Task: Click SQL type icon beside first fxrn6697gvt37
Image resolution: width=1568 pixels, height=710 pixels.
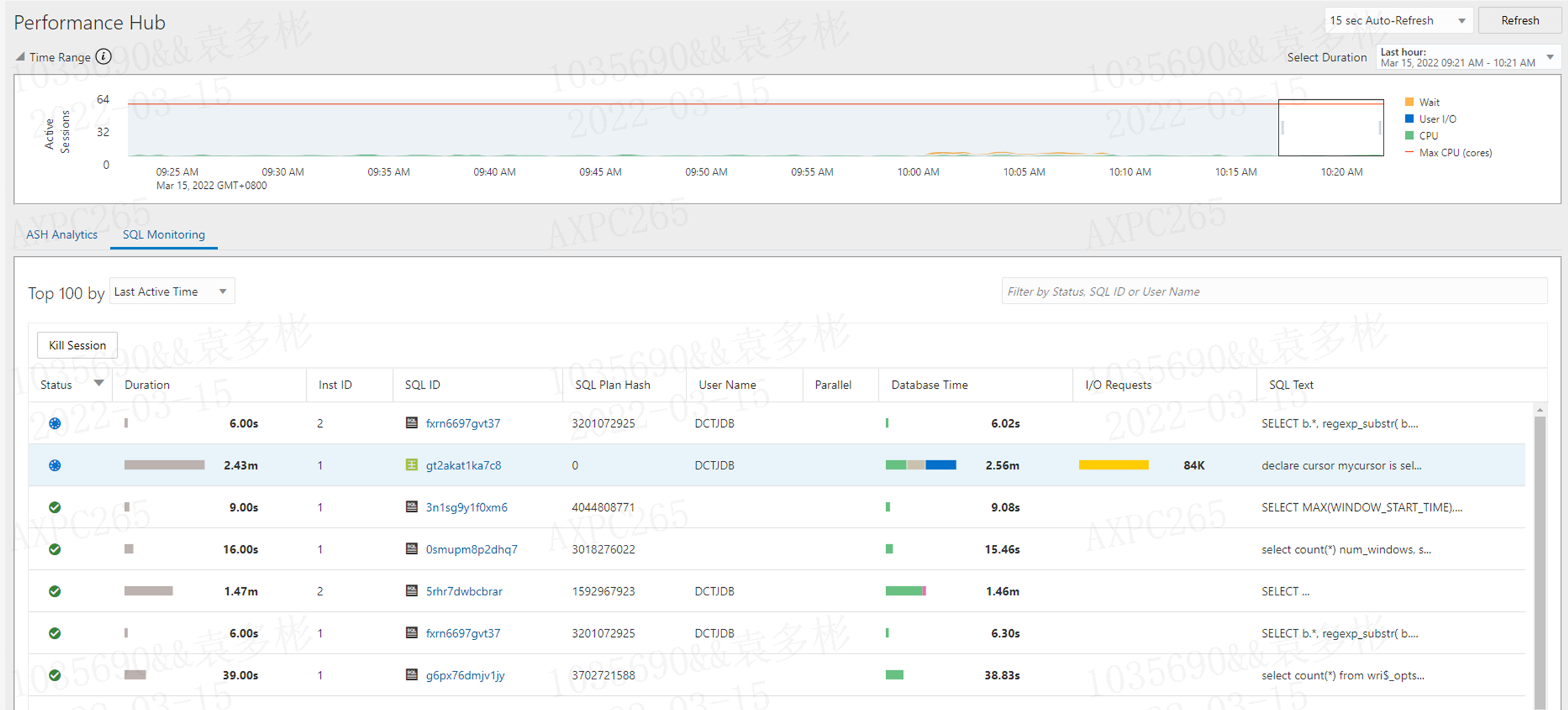Action: [412, 423]
